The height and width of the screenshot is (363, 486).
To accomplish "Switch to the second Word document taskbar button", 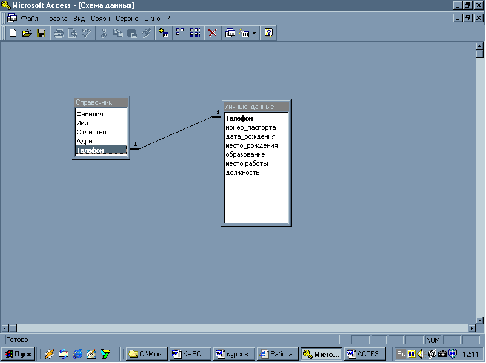I will [234, 354].
